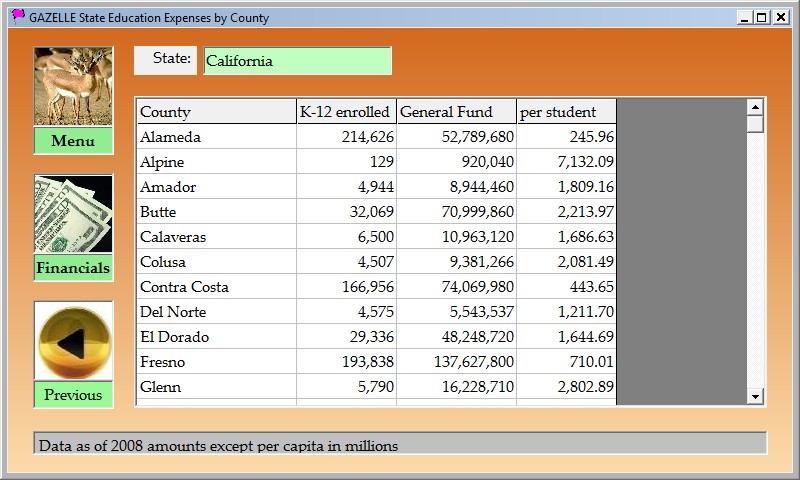Open the Financials button label

tap(73, 268)
